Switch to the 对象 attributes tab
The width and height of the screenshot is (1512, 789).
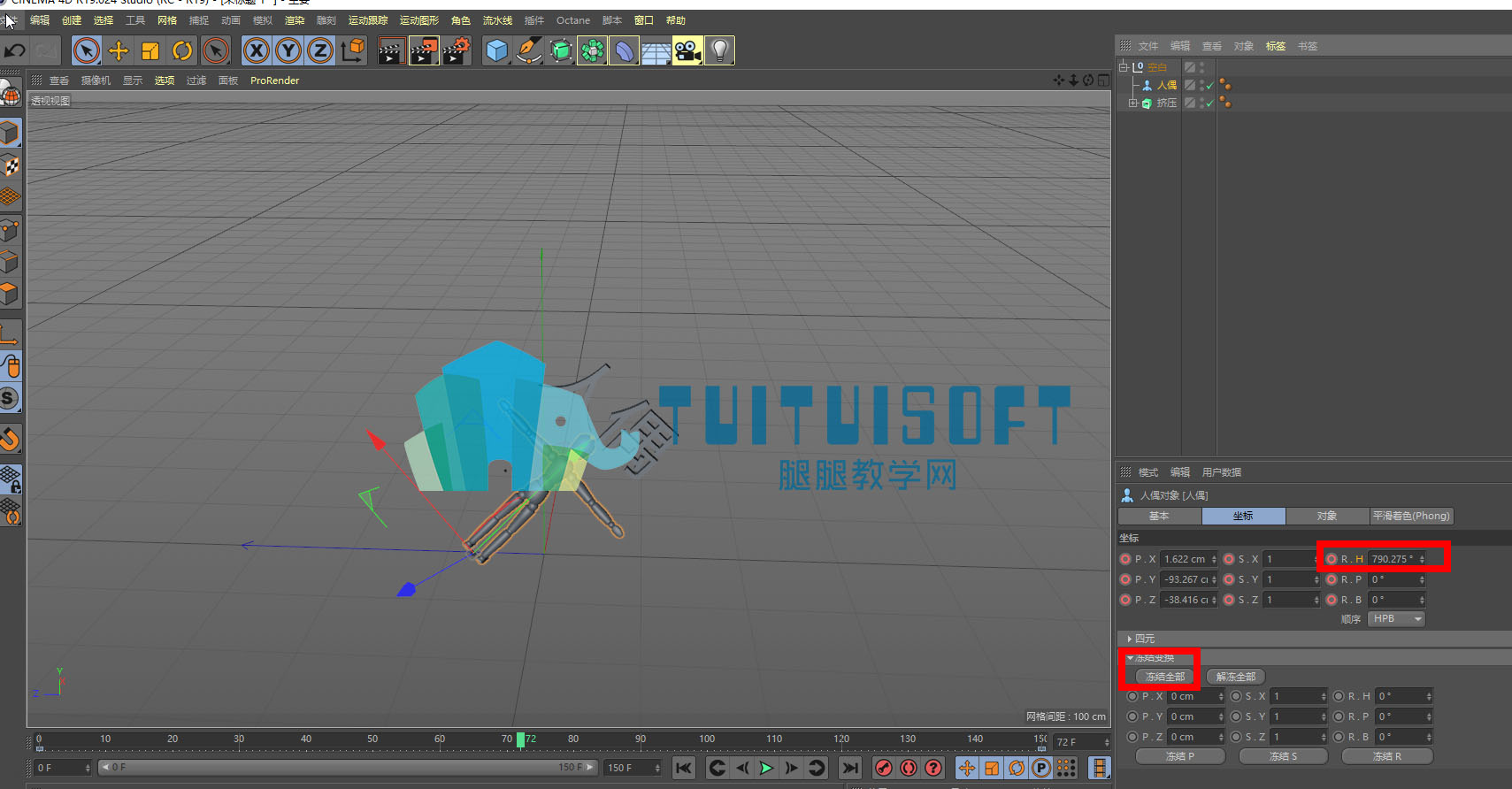1327,516
